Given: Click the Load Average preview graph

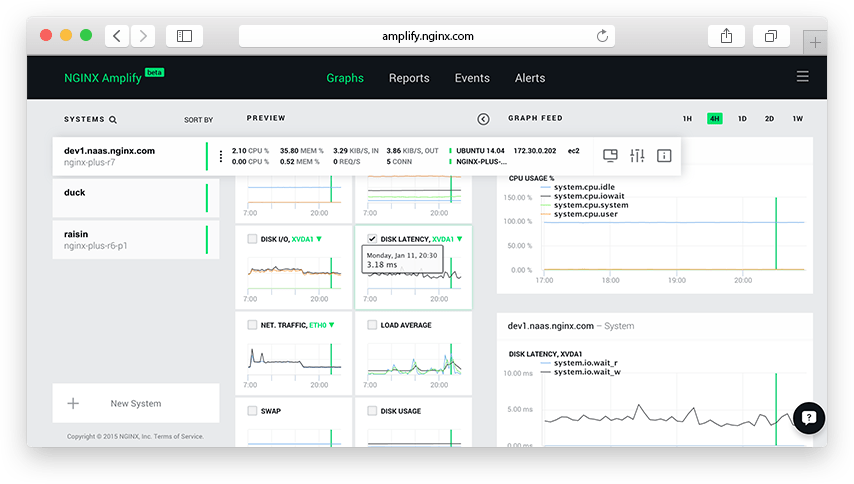Looking at the screenshot, I should (414, 360).
